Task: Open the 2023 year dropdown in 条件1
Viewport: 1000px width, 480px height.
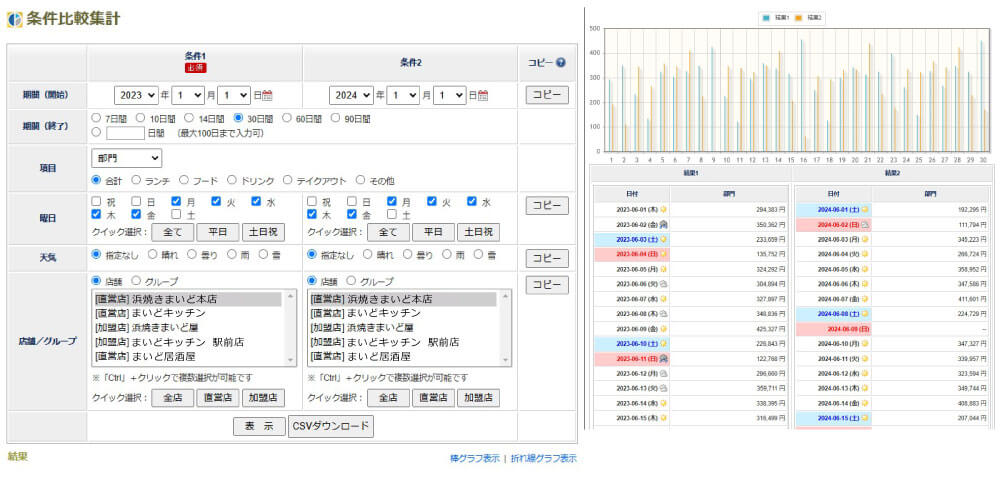Action: pos(136,96)
